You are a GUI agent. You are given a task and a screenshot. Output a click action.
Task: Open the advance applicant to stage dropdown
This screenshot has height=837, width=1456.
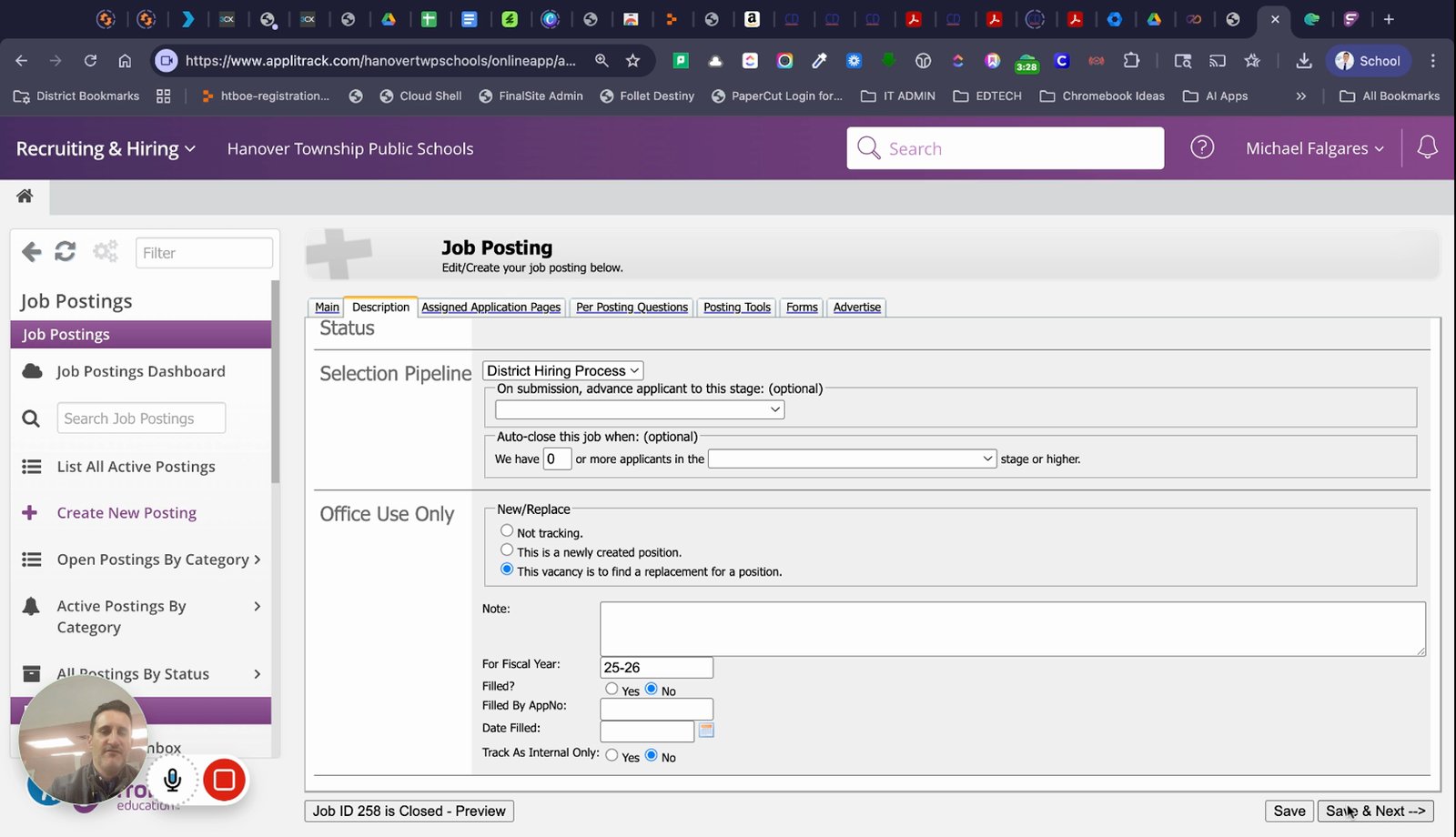coord(640,409)
